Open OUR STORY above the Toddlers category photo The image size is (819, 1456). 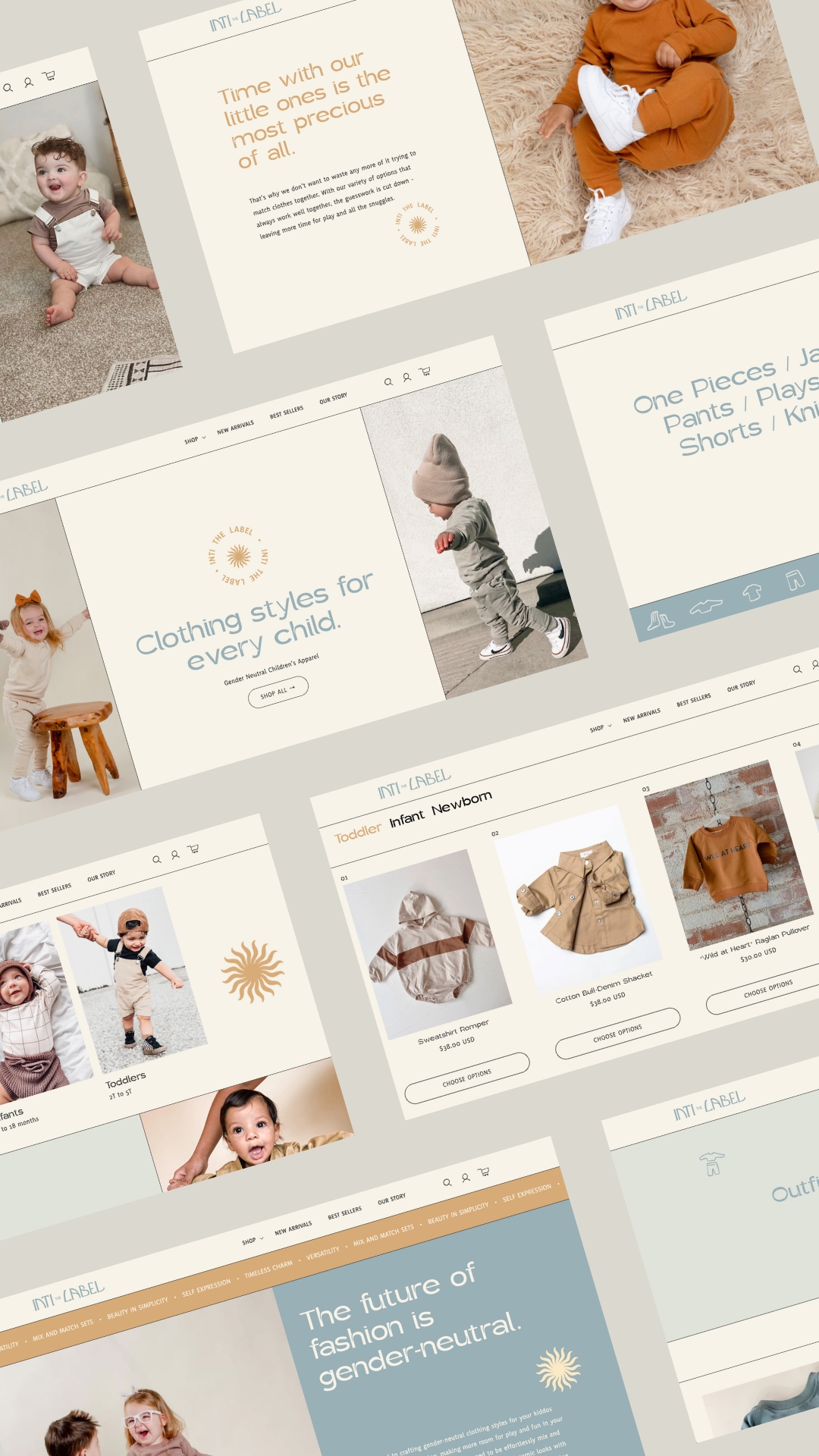coord(101,877)
